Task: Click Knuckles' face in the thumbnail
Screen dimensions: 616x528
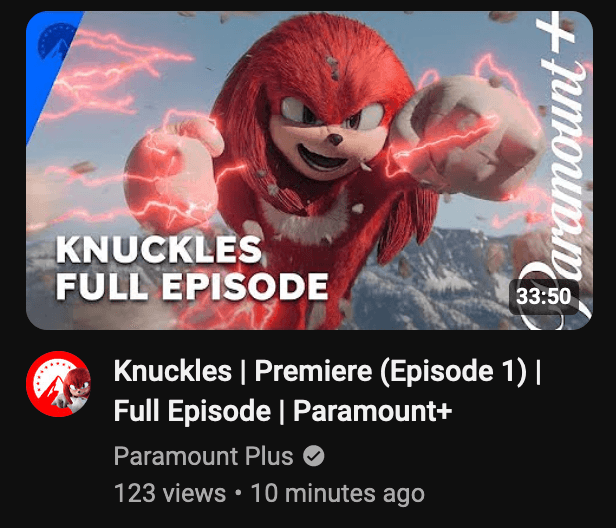Action: click(x=331, y=132)
